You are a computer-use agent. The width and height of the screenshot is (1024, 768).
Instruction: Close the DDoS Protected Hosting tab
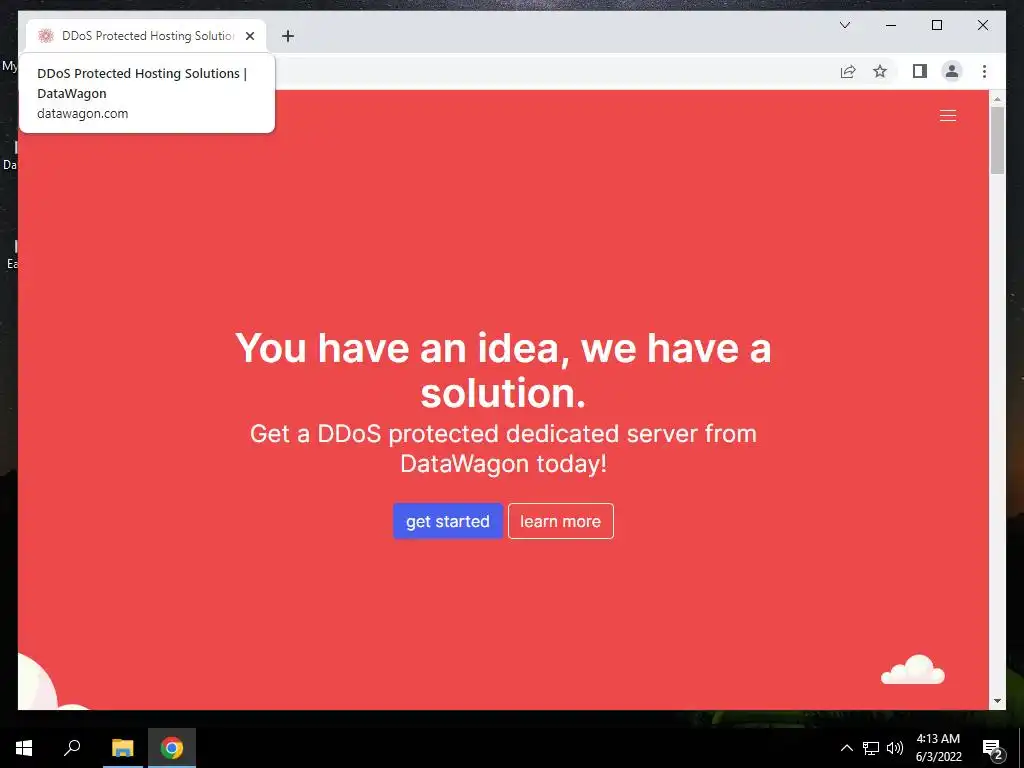point(249,36)
